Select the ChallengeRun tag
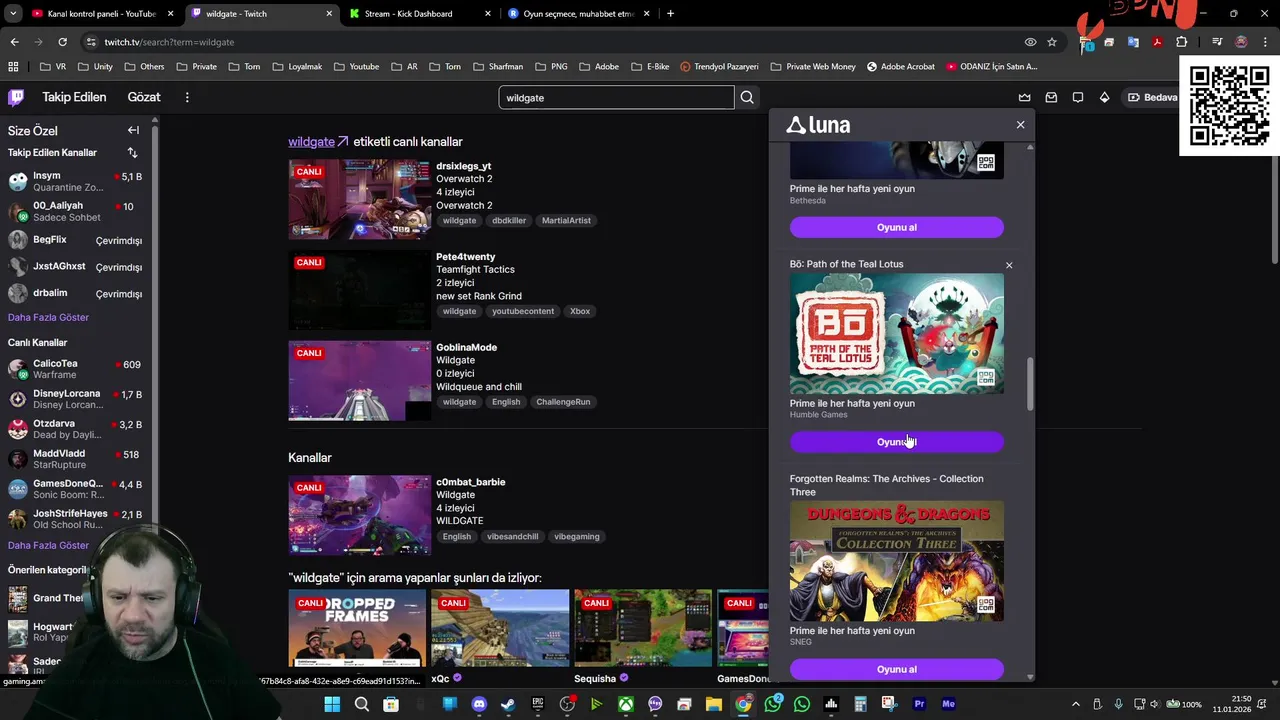The image size is (1280, 720). [563, 402]
